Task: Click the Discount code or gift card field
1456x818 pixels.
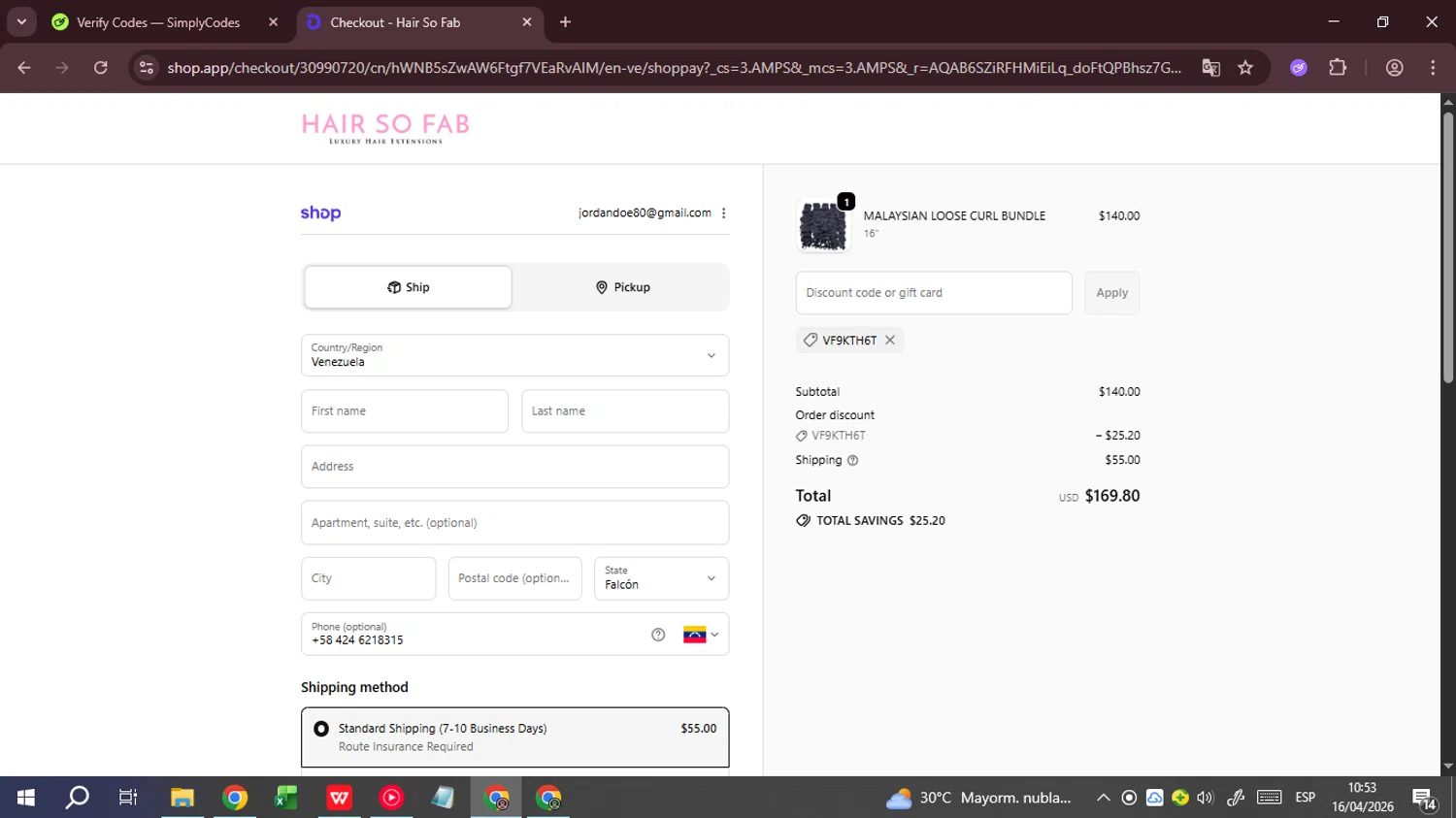Action: click(x=934, y=293)
